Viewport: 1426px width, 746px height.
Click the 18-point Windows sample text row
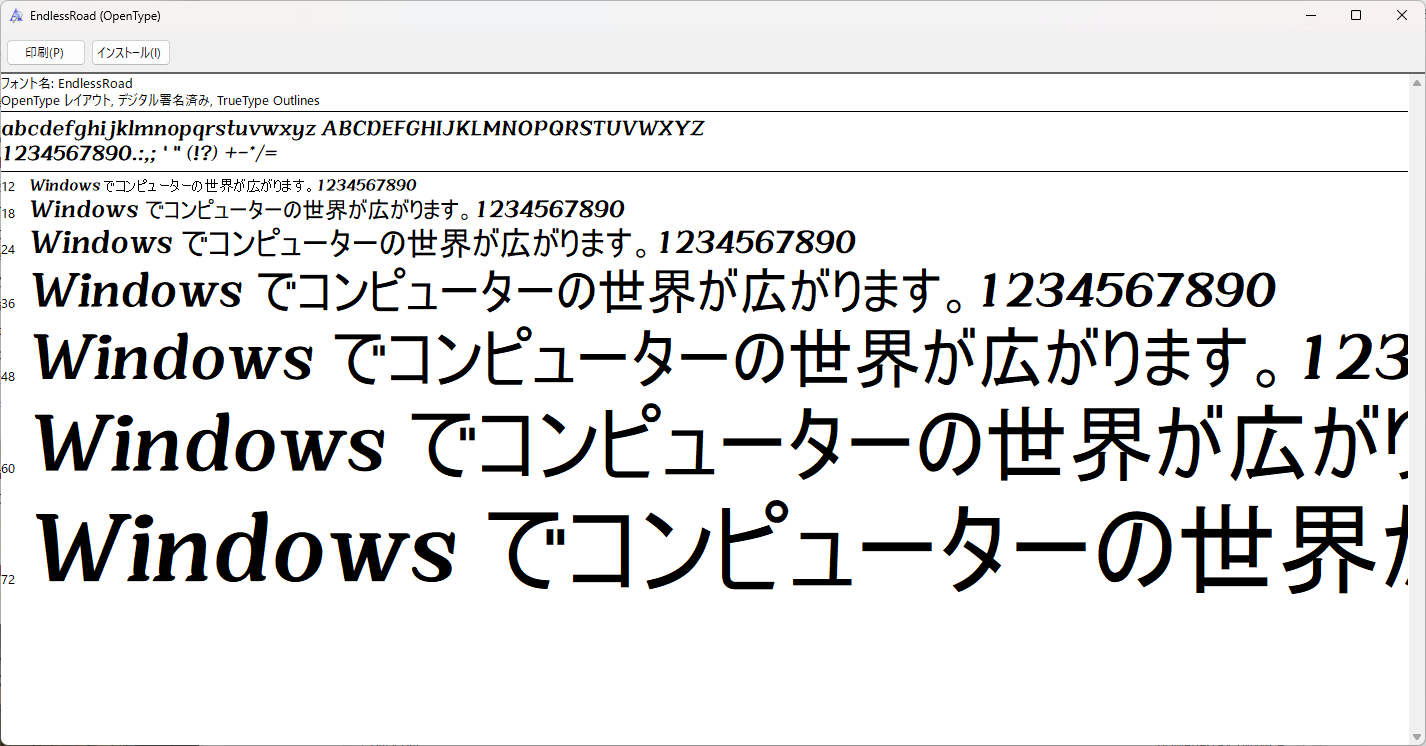[x=327, y=210]
